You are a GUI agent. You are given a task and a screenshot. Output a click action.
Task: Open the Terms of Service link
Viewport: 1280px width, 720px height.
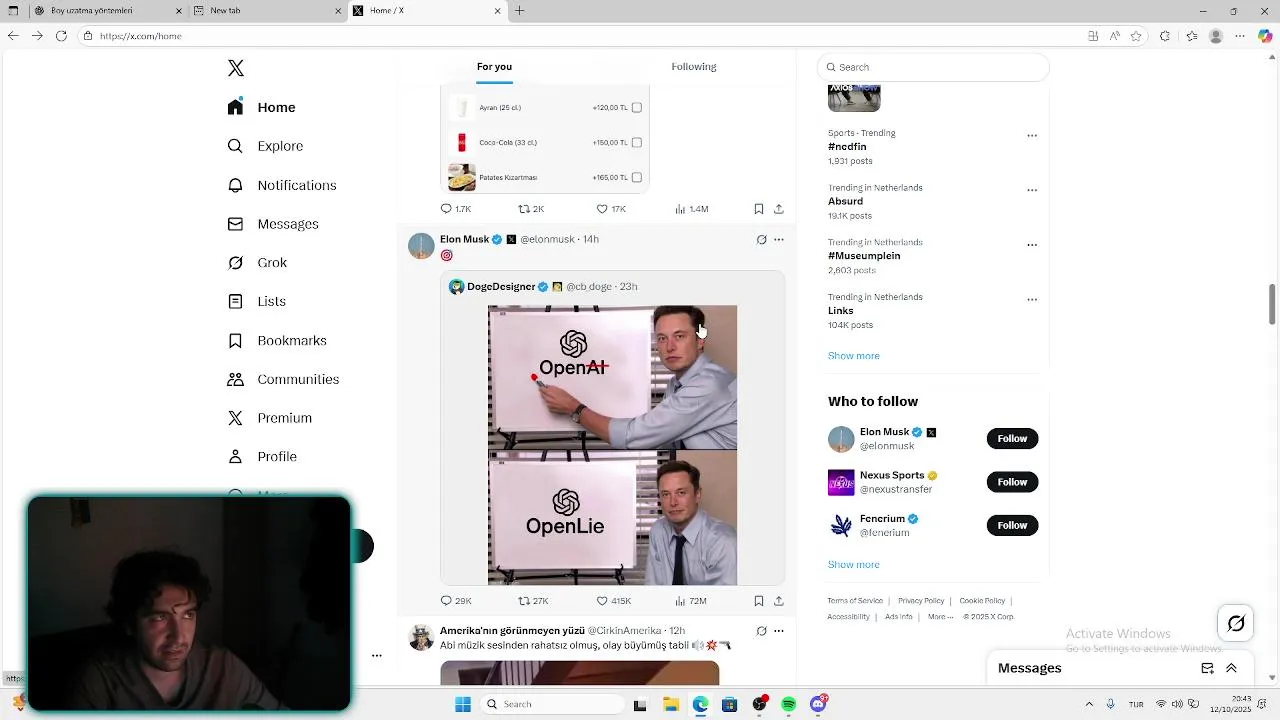855,601
